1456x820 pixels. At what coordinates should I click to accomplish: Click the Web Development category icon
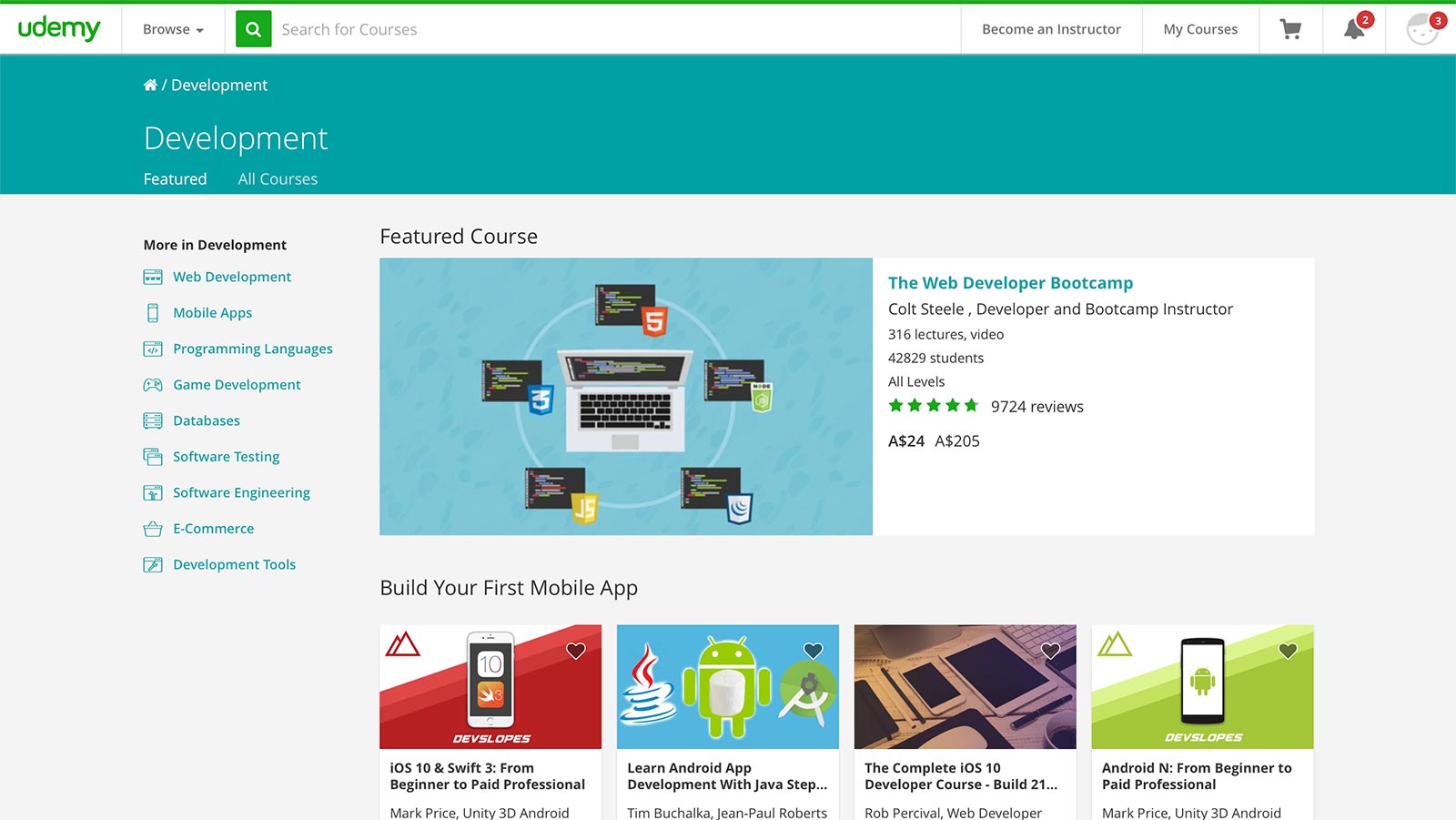[x=153, y=277]
